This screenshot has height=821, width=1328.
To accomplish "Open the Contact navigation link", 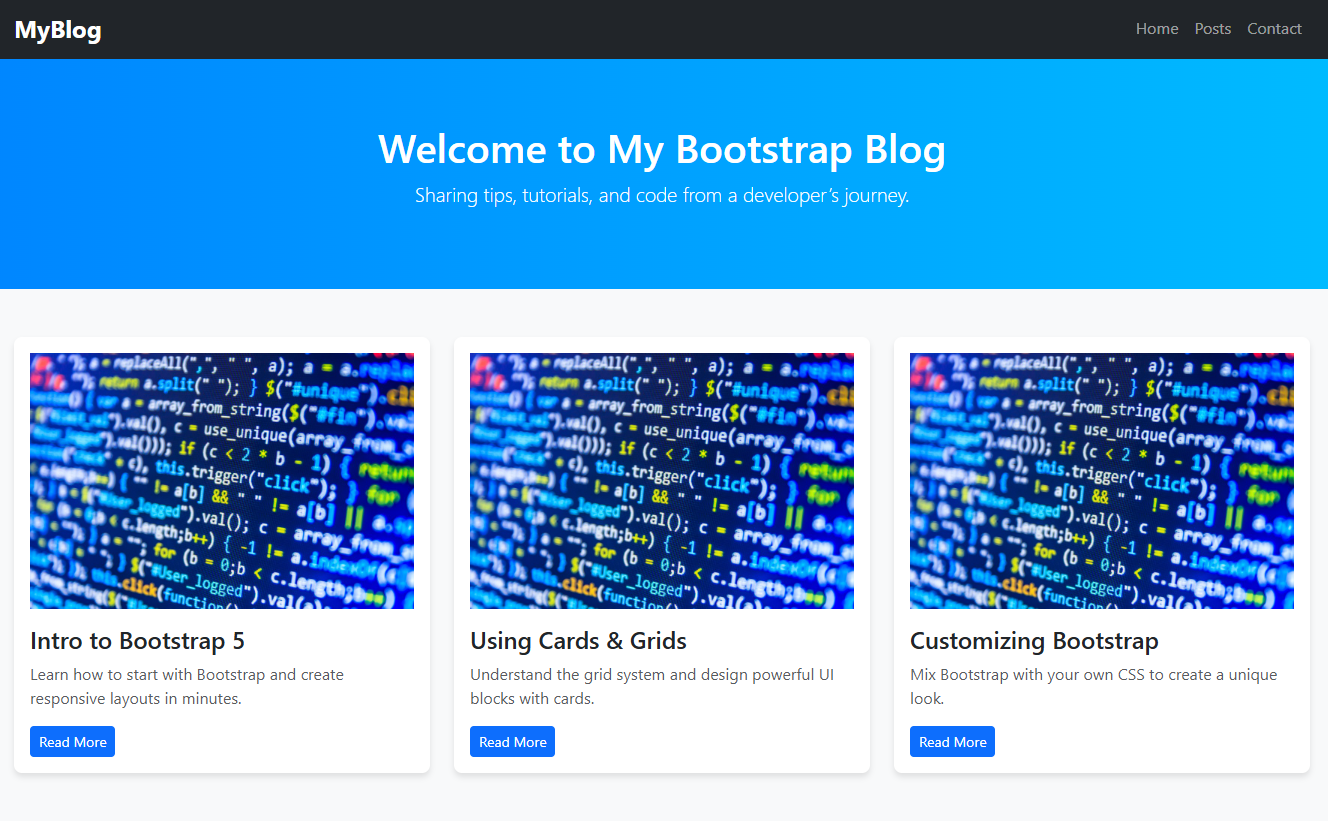I will click(1274, 29).
